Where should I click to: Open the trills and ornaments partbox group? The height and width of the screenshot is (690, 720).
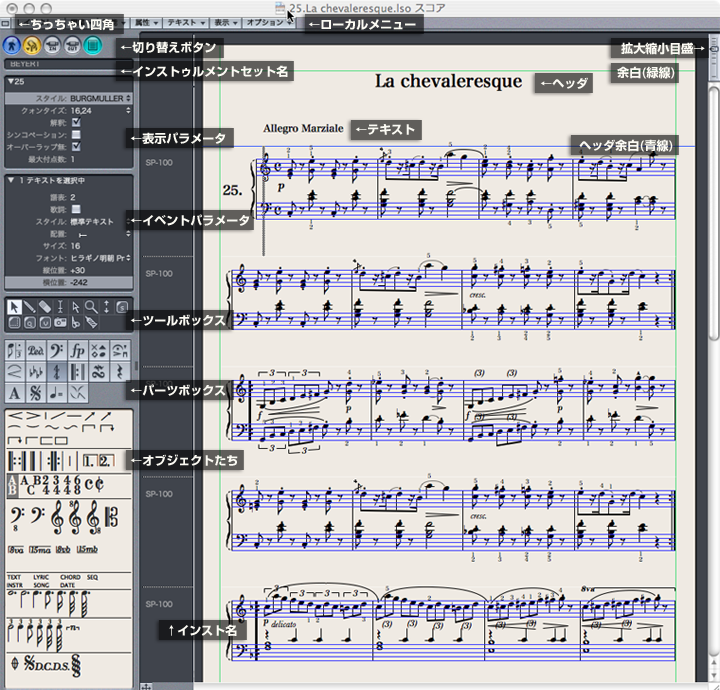point(98,372)
